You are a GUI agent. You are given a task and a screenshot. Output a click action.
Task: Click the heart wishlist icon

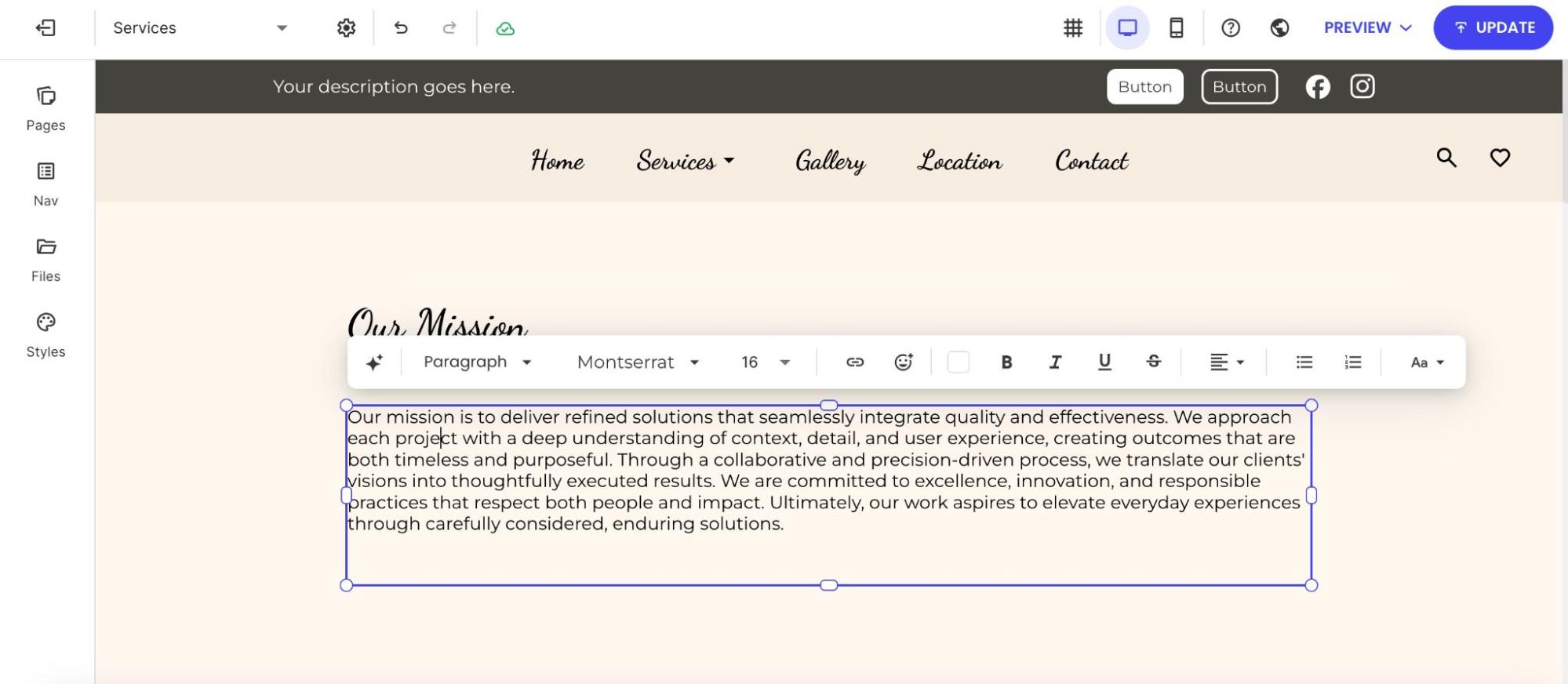coord(1500,158)
